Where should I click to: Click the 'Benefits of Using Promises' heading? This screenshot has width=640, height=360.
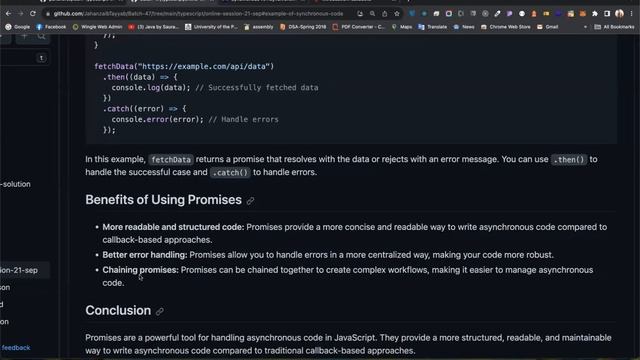coord(163,200)
